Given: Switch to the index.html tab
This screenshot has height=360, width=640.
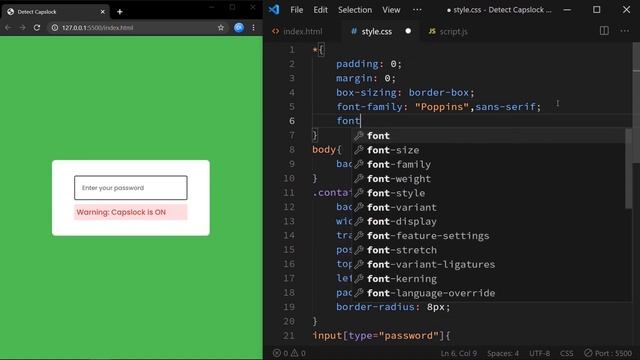Looking at the screenshot, I should pos(298,31).
